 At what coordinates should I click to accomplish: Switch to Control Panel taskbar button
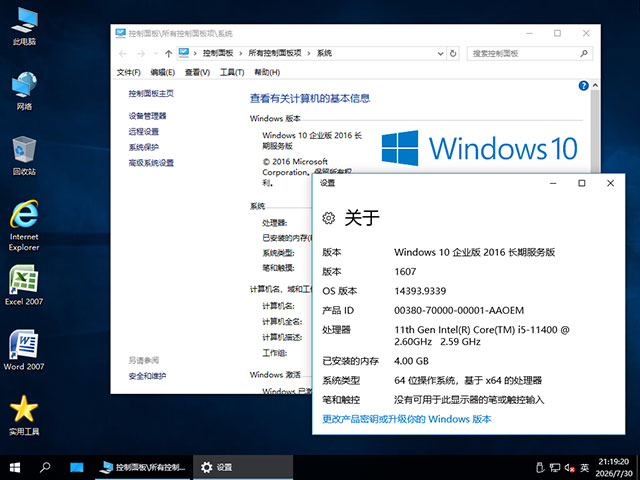pos(143,467)
